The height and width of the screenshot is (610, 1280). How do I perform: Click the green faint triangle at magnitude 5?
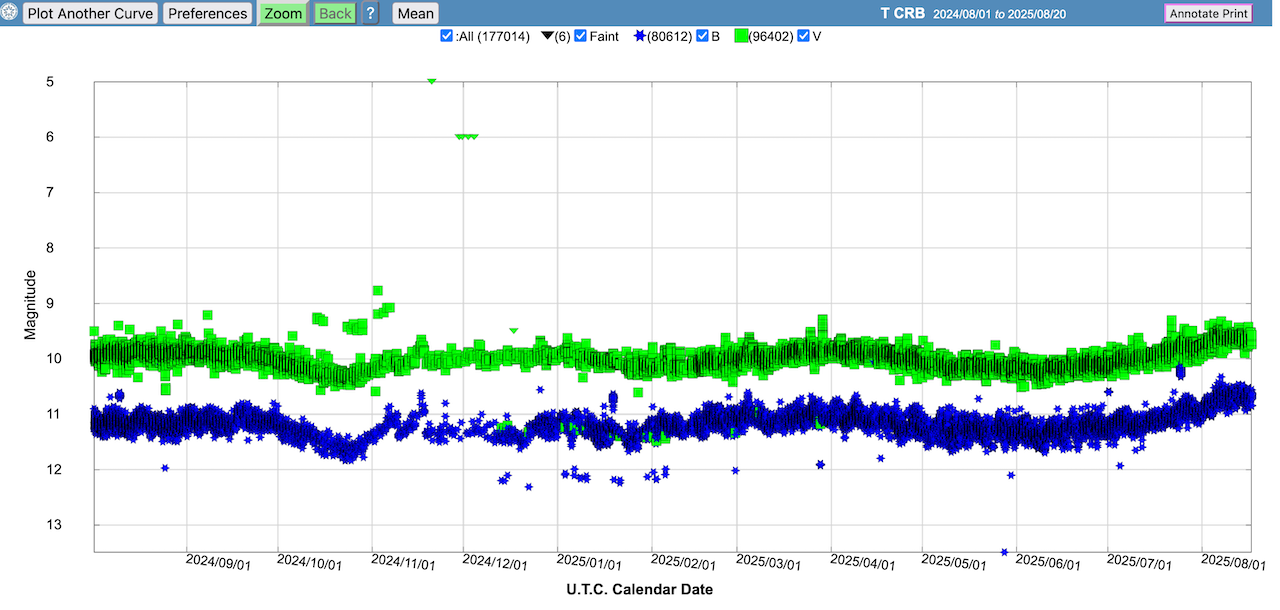pyautogui.click(x=431, y=80)
